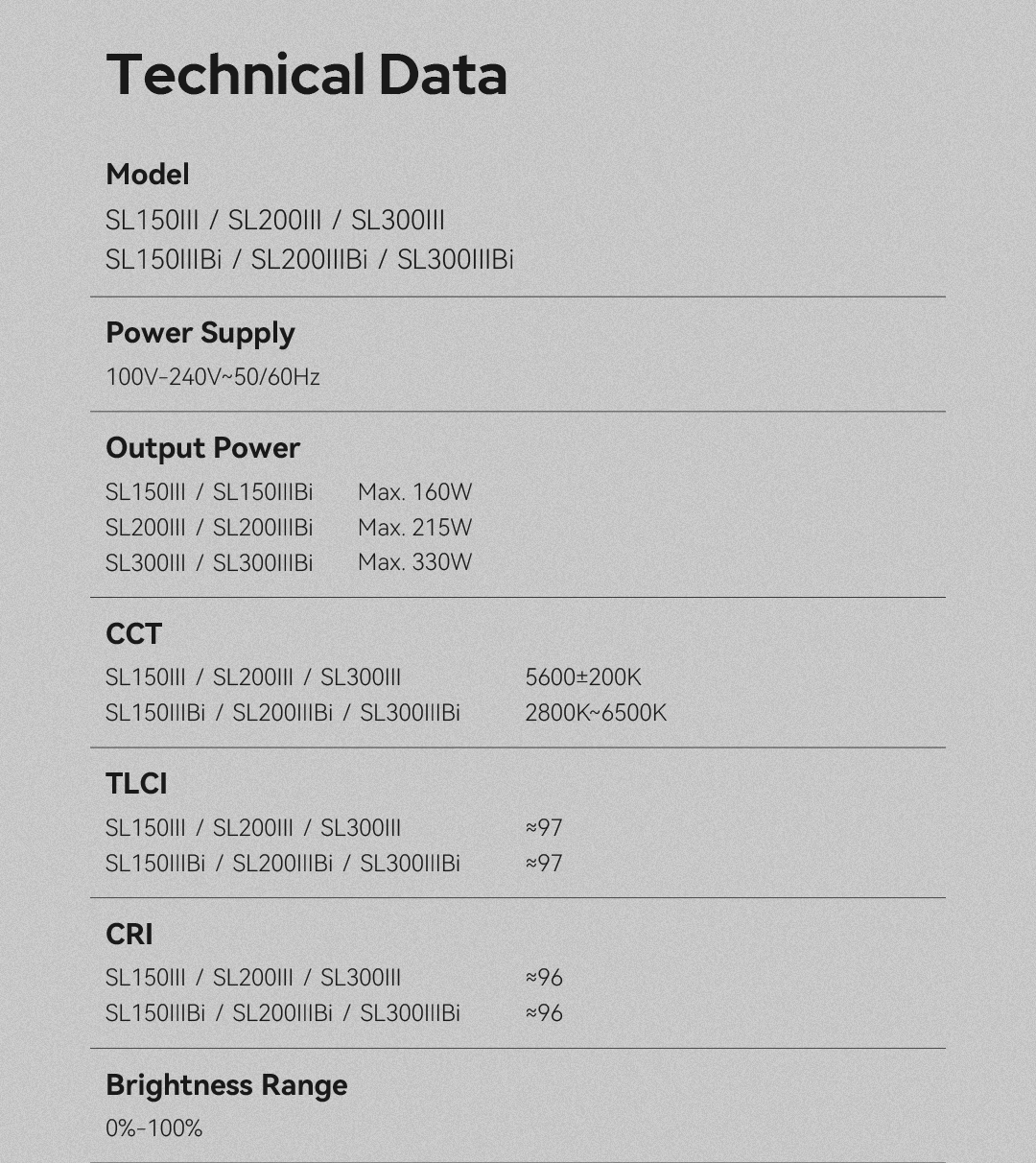Click the "SL150IIIBi / SL200IIIBi / SL300IIIBi" line under Model

pyautogui.click(x=309, y=260)
